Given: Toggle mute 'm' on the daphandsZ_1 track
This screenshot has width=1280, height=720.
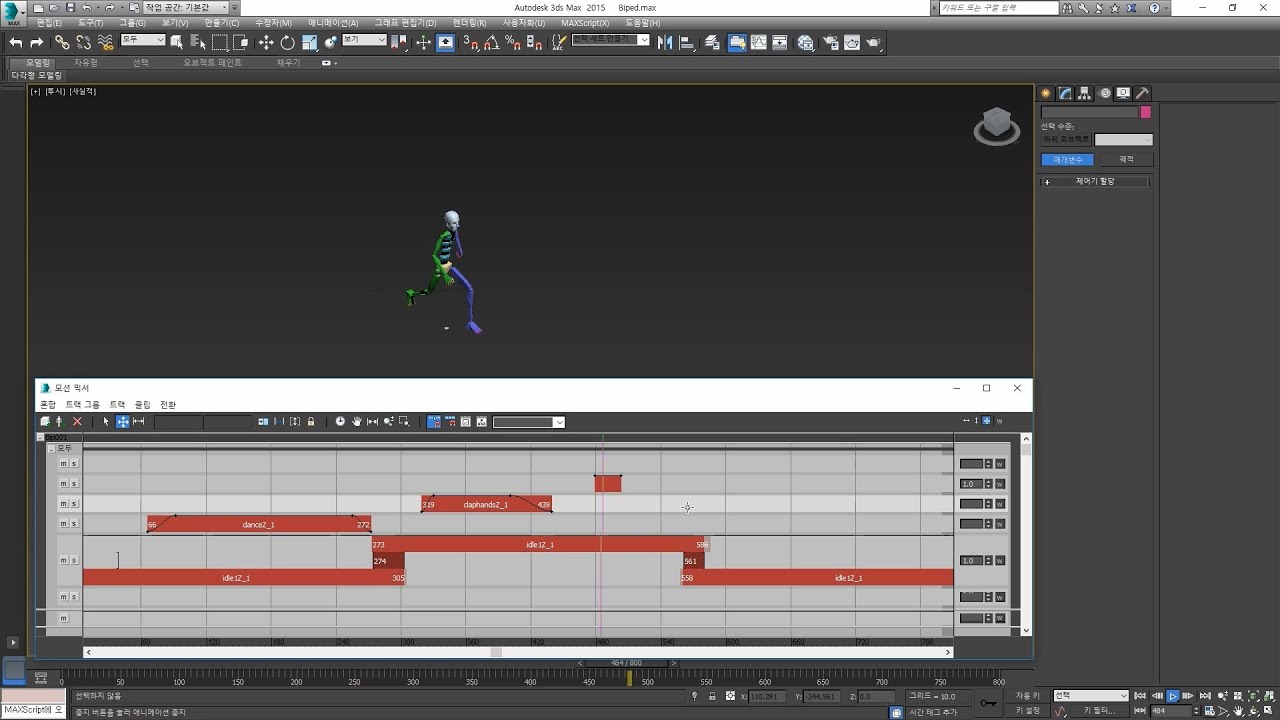Looking at the screenshot, I should tap(63, 504).
